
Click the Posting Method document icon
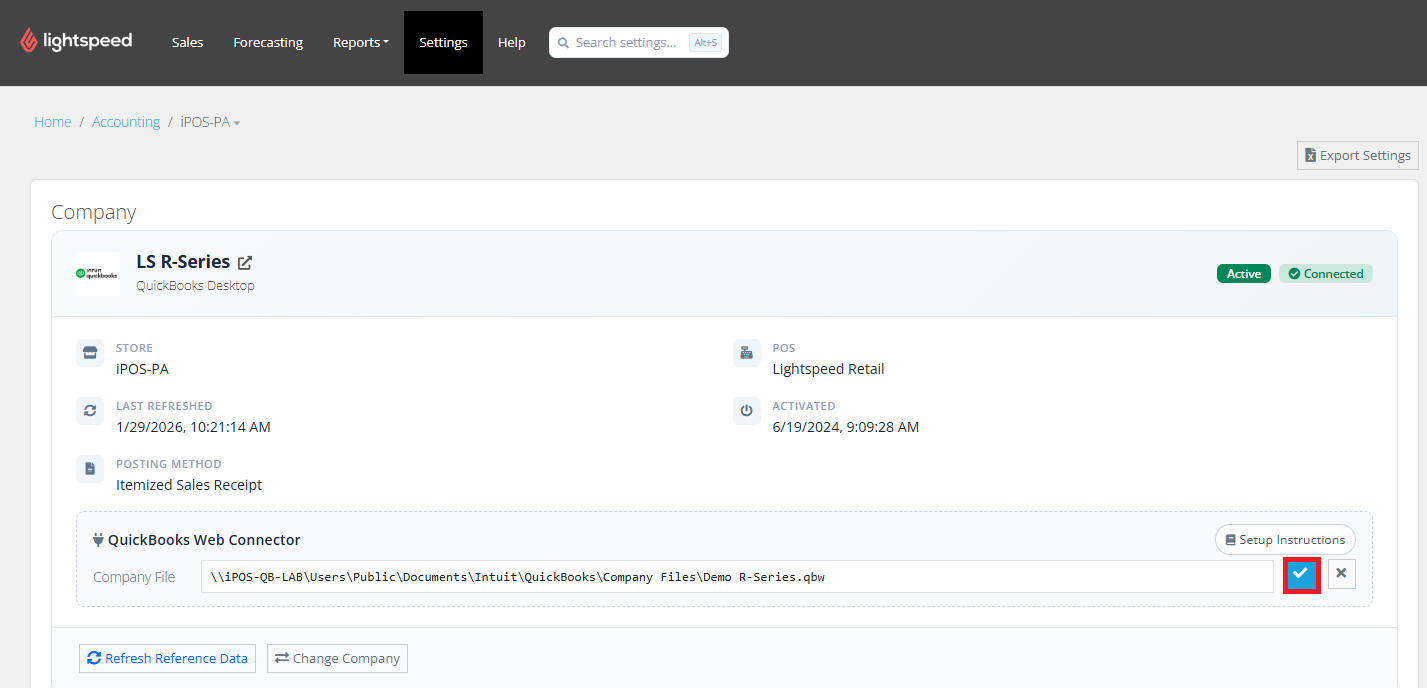pos(90,469)
